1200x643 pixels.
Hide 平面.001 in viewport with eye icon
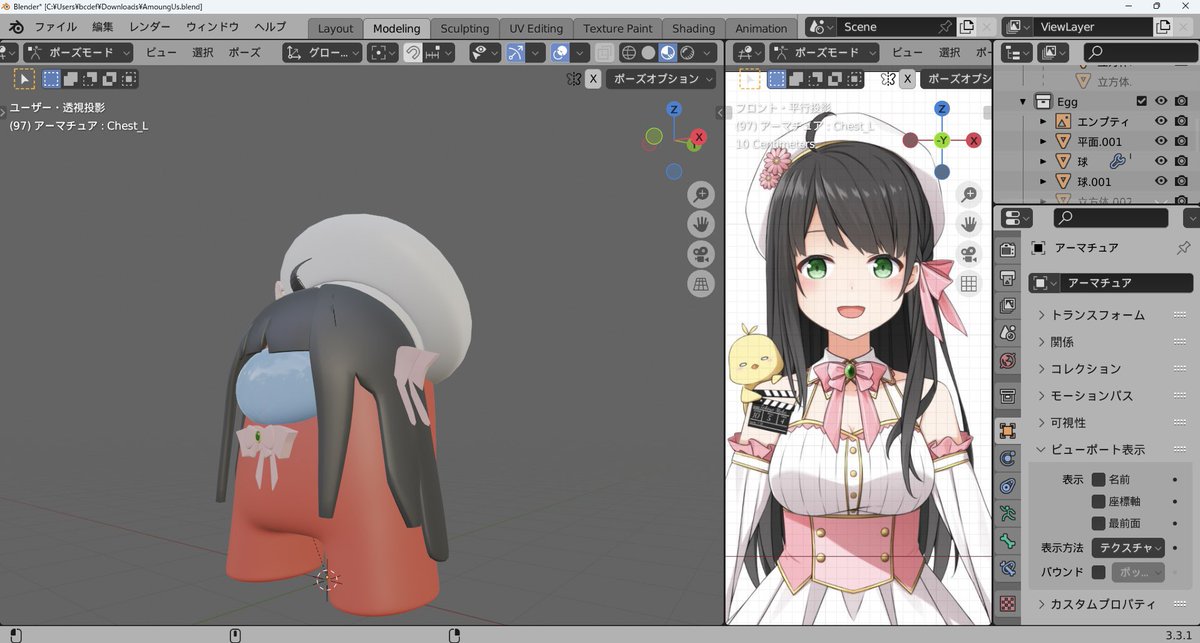point(1161,141)
